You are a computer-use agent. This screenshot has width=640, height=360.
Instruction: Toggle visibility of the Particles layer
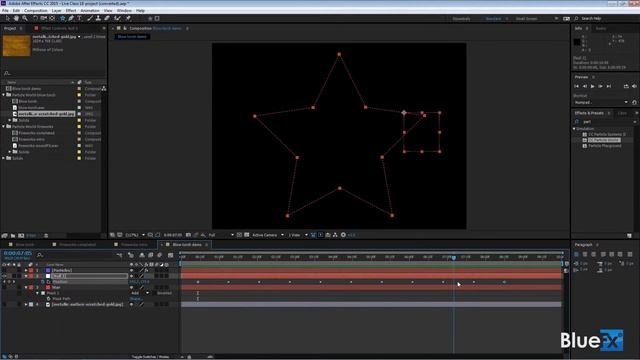point(4,270)
